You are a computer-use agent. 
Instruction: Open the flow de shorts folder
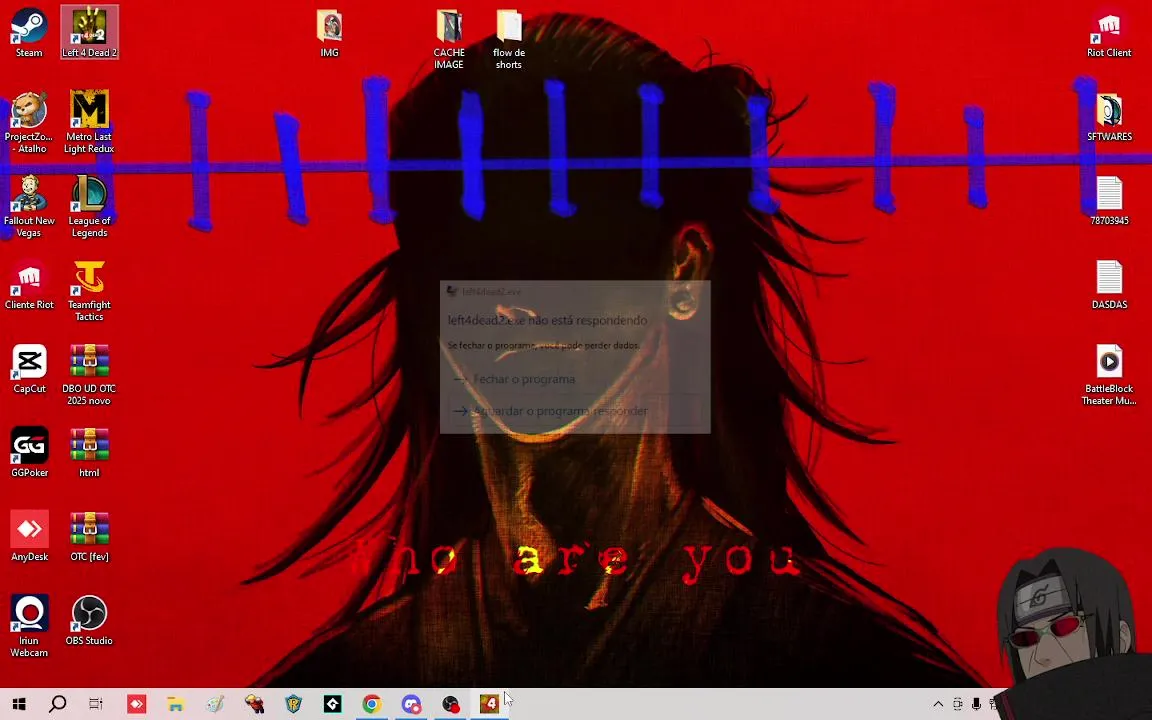(508, 40)
